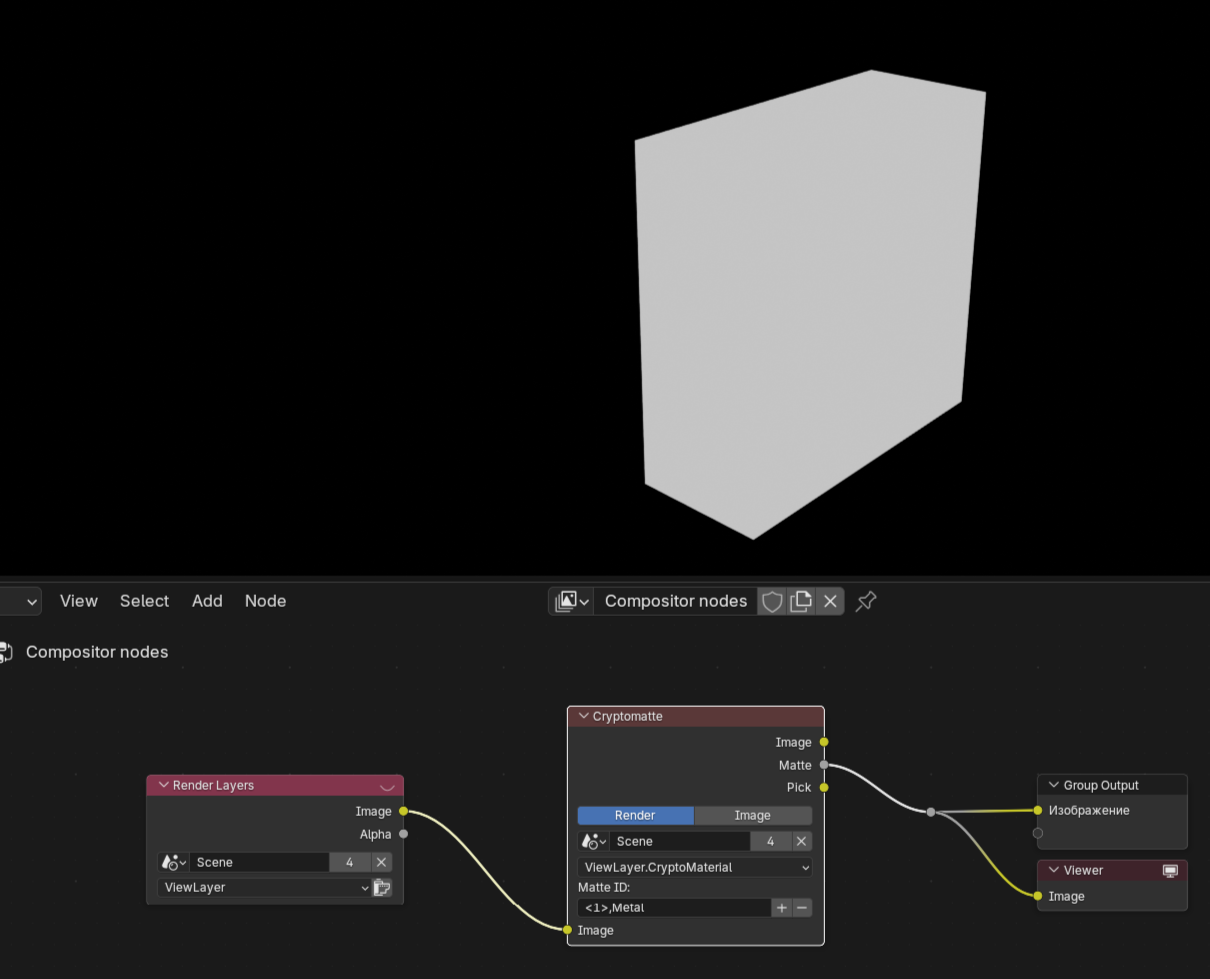Collapse the Group Output node
1210x979 pixels.
(x=1053, y=785)
